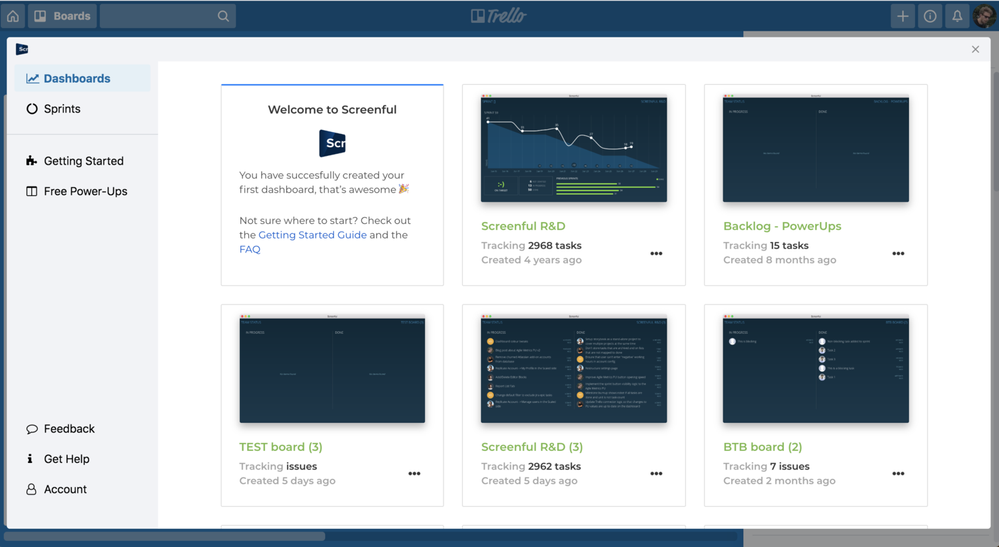Click the Trello search field

tap(168, 16)
